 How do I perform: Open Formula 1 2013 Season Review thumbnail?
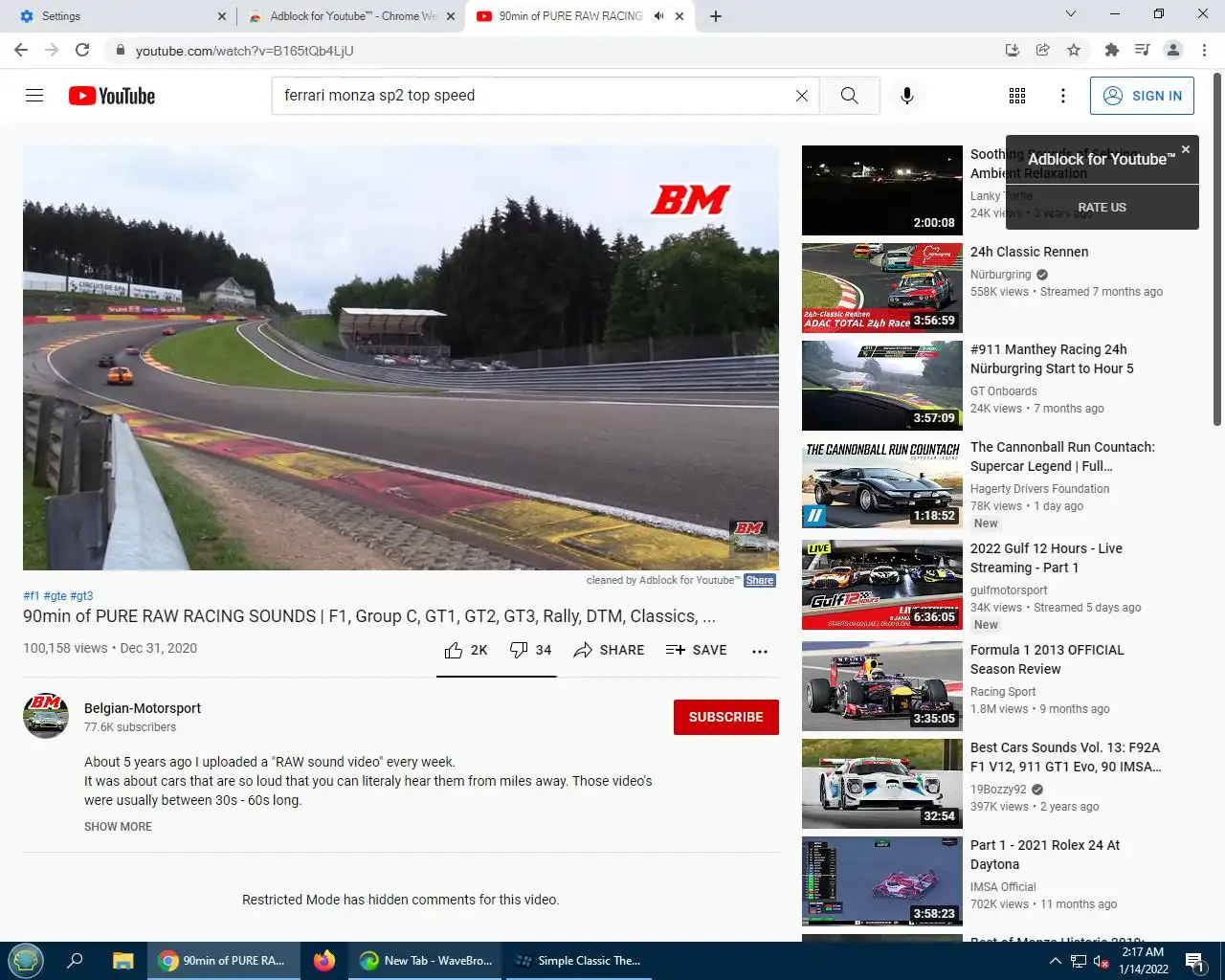[882, 686]
